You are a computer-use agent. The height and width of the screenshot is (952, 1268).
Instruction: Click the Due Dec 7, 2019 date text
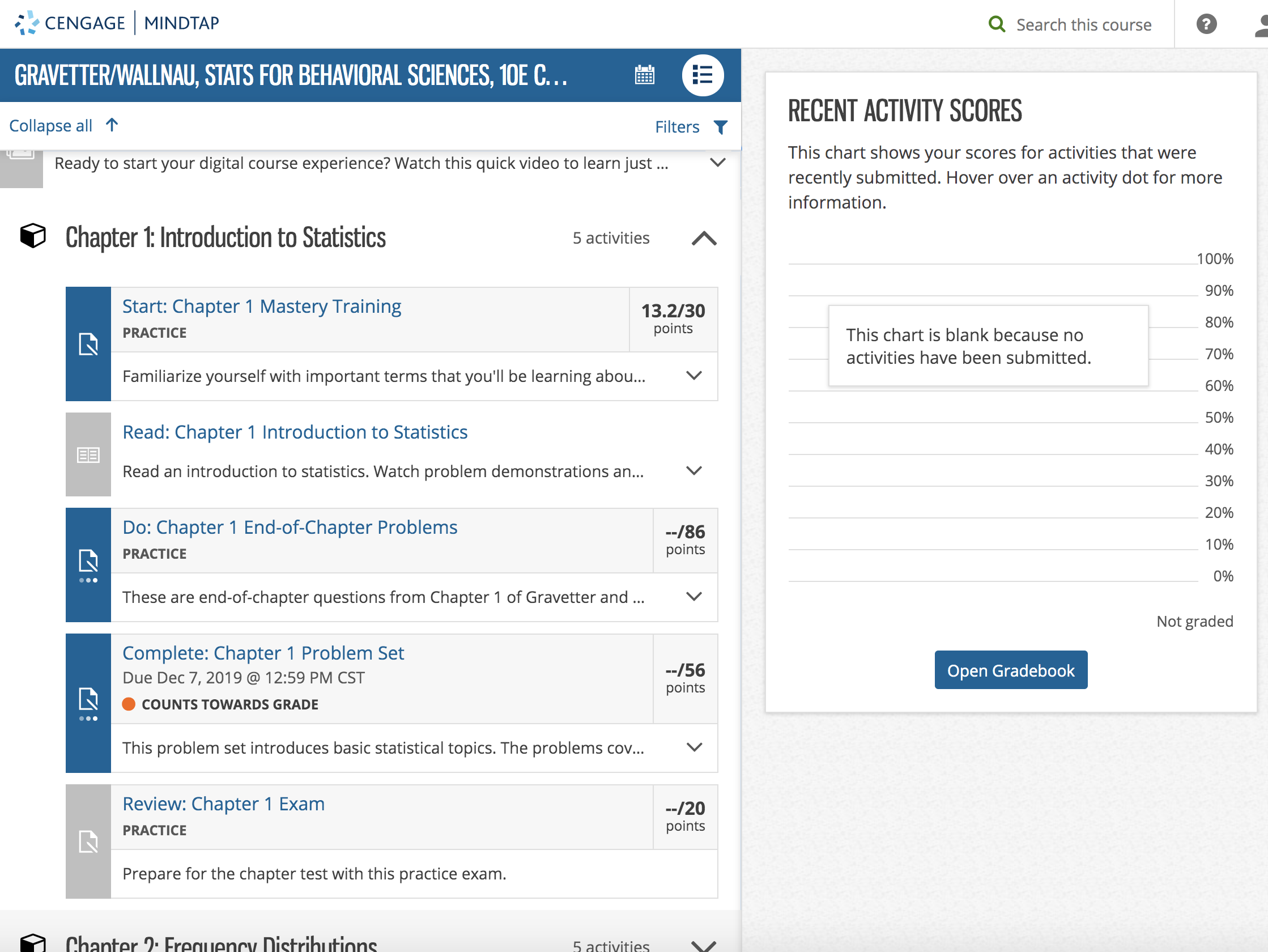pyautogui.click(x=244, y=678)
